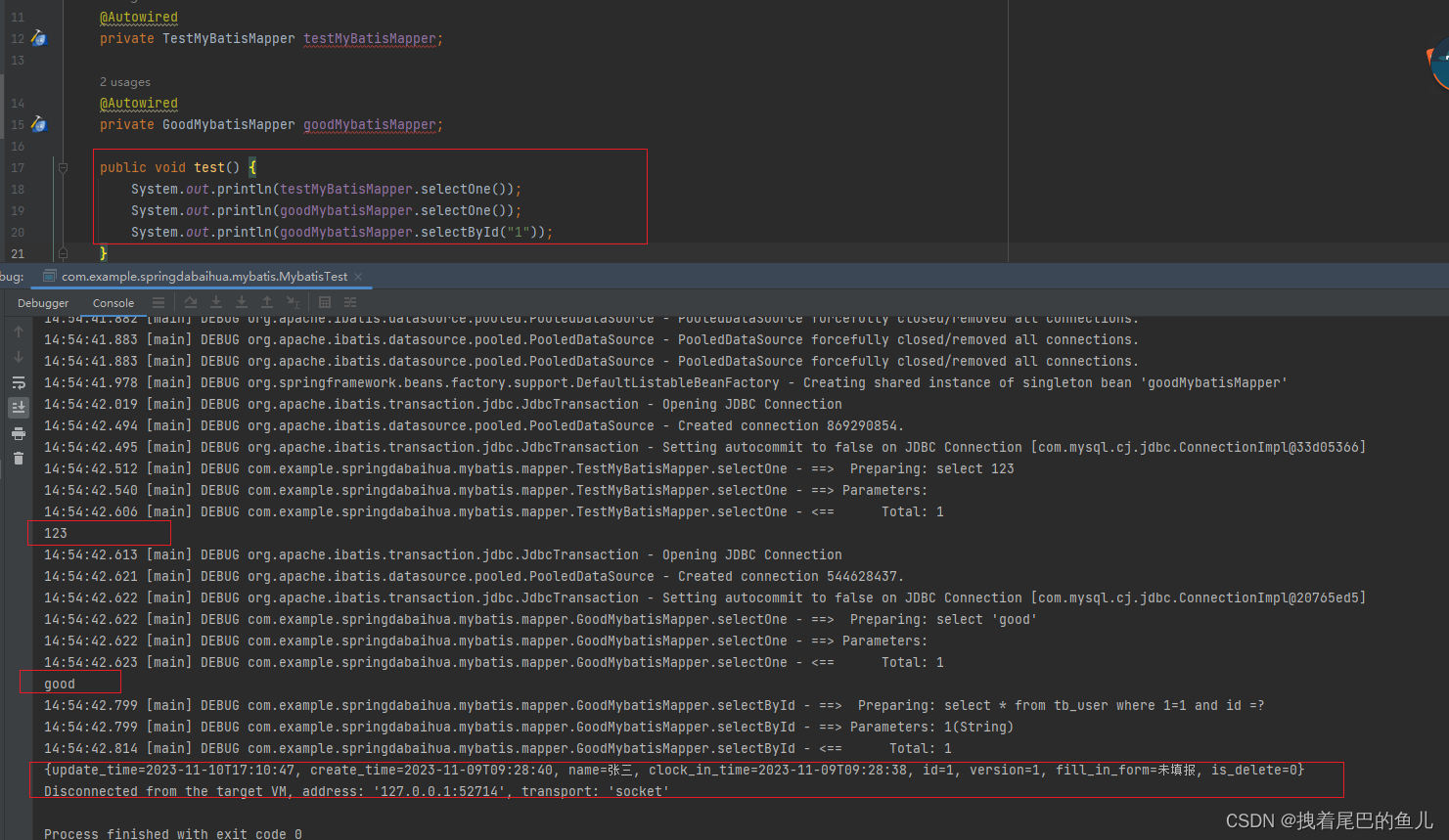The image size is (1449, 840).
Task: Click the Run to Cursor icon
Action: pos(294,303)
